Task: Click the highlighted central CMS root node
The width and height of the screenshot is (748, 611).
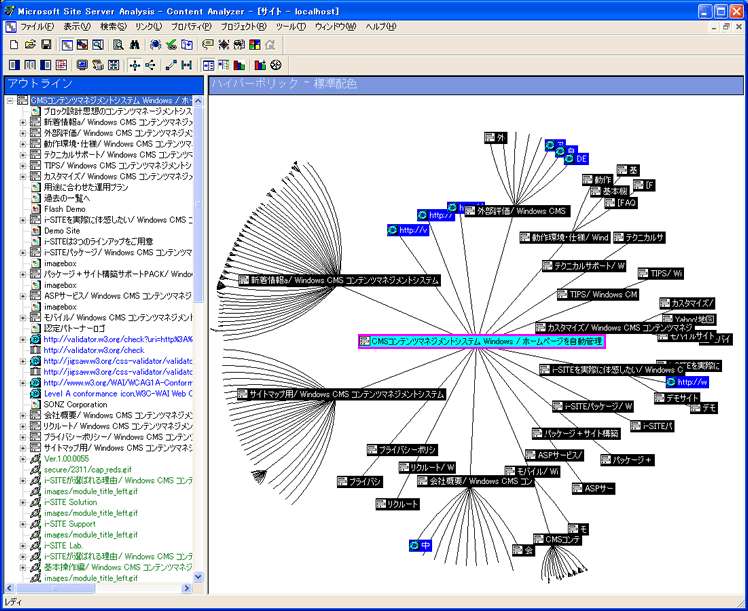Action: [x=482, y=342]
